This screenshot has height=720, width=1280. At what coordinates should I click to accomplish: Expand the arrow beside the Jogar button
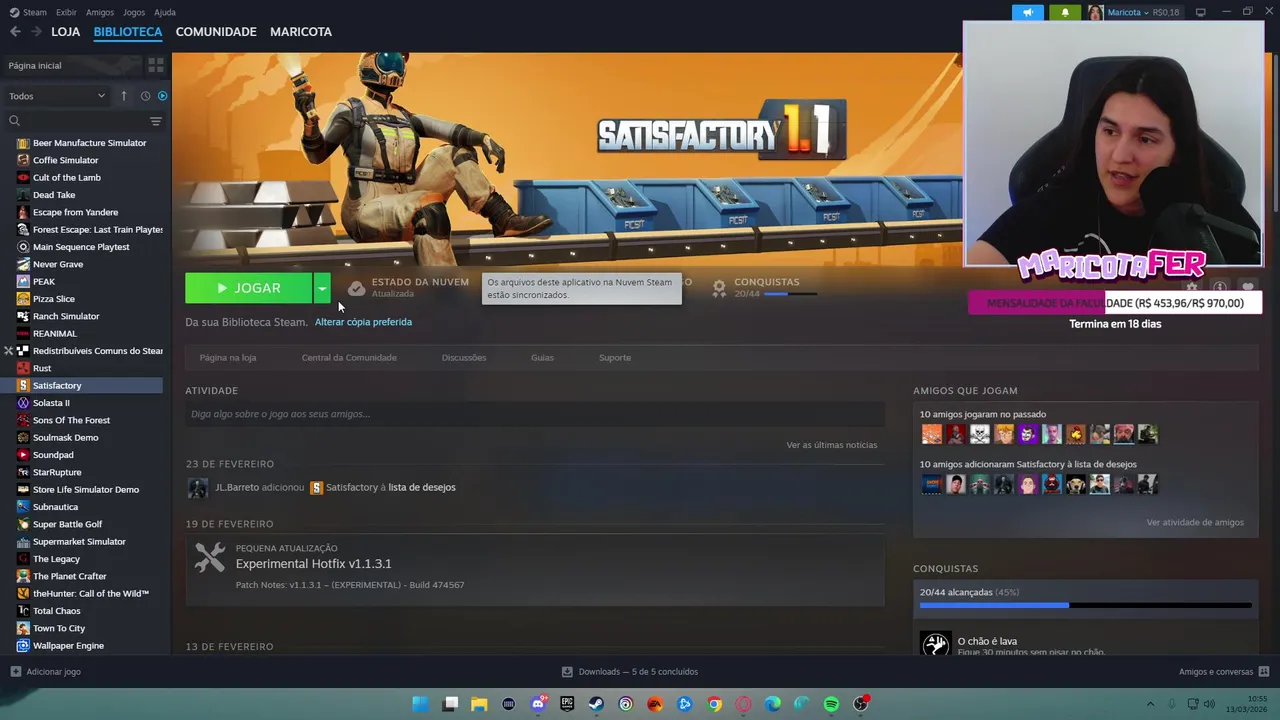322,288
